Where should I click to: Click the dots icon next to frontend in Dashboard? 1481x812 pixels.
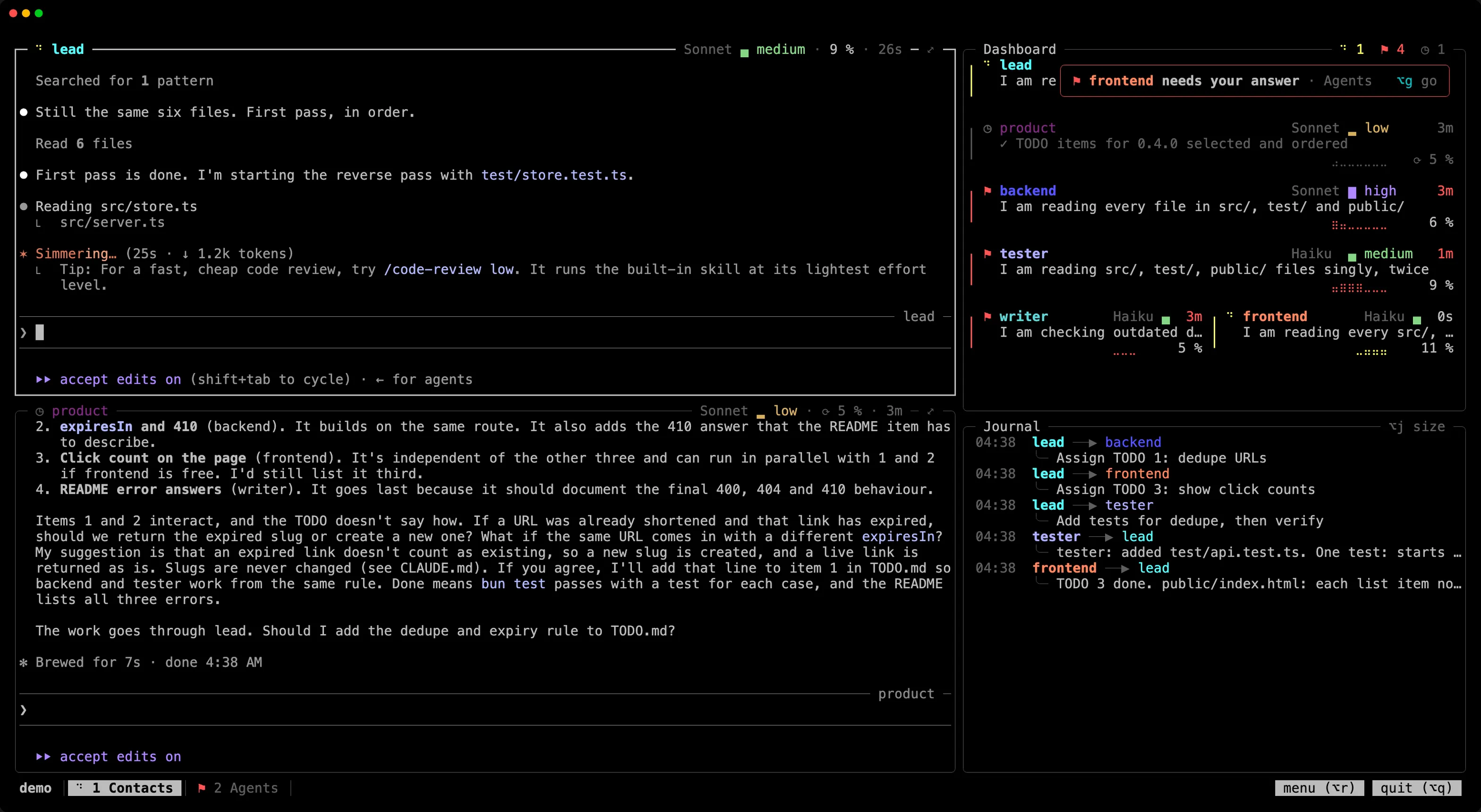tap(1230, 315)
